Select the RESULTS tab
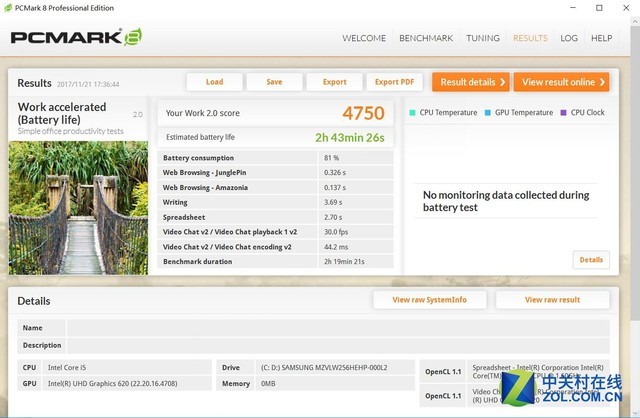The image size is (640, 418). pyautogui.click(x=530, y=38)
